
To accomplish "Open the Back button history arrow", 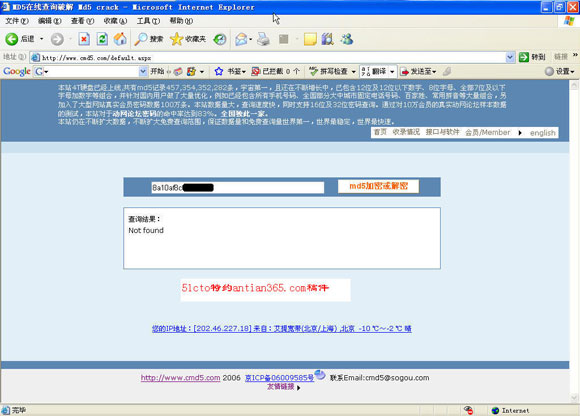I will click(41, 39).
